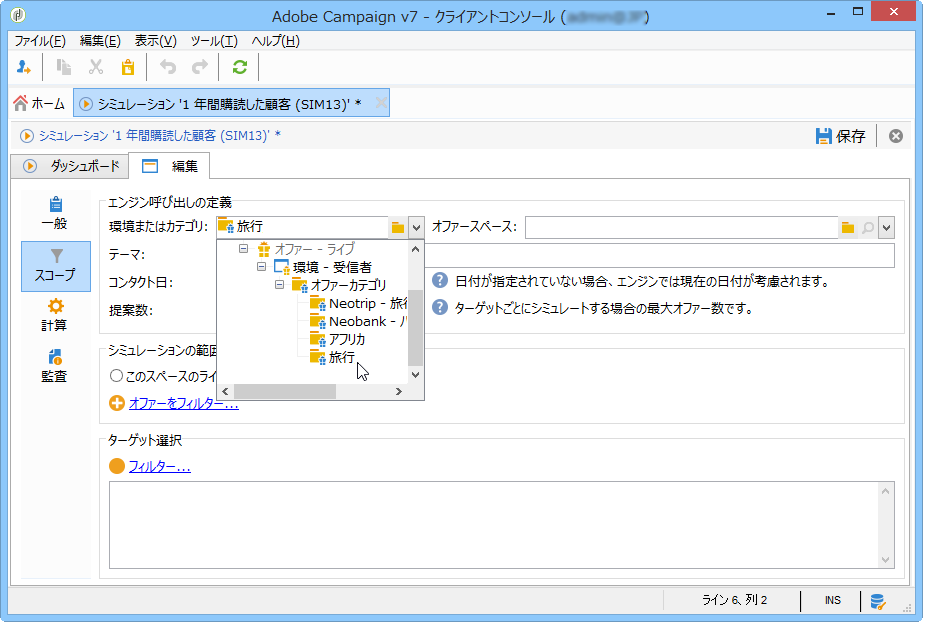This screenshot has width=938, height=632.
Task: Click the connect user toolbar icon
Action: coord(24,67)
